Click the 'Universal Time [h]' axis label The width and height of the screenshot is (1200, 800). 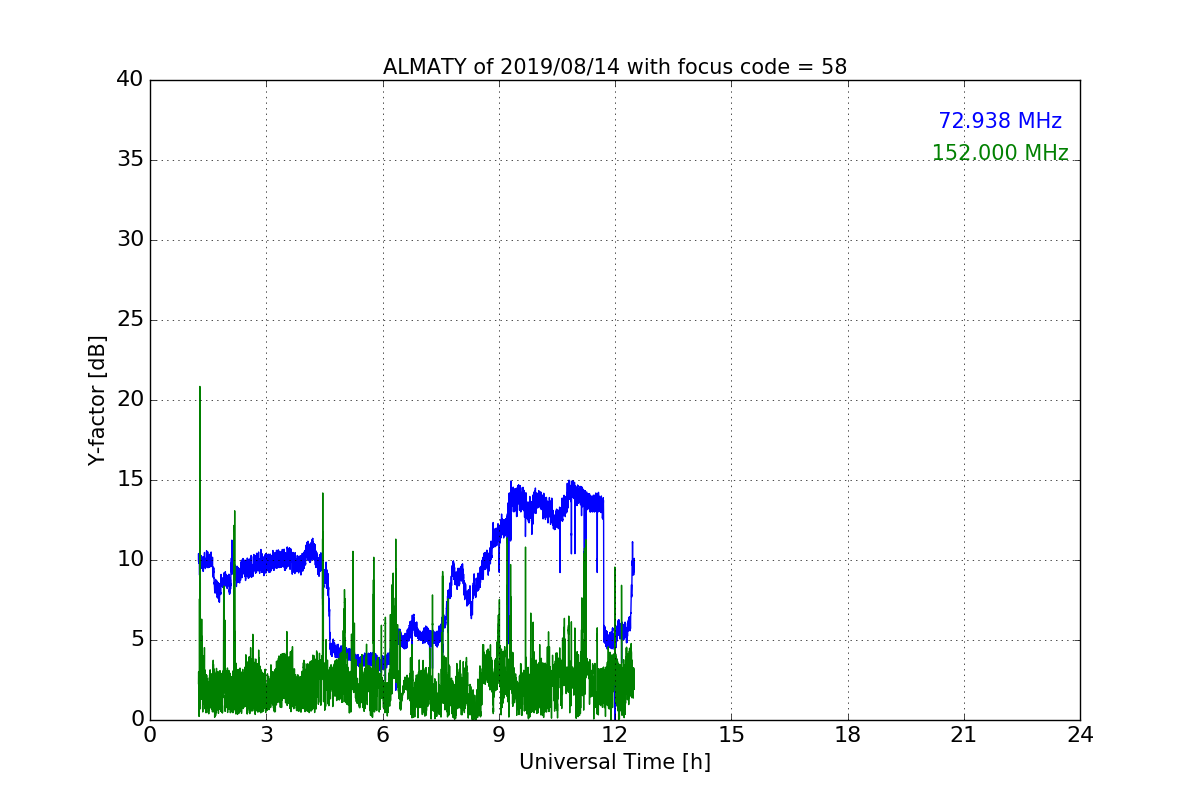click(615, 762)
